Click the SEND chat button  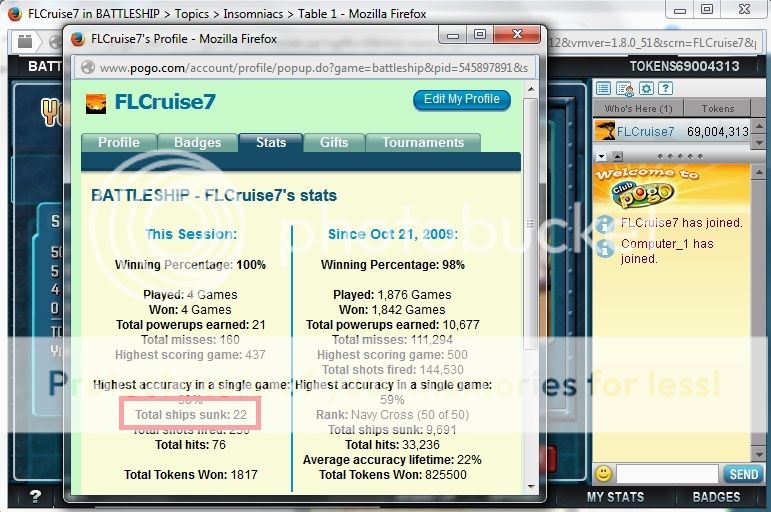(743, 474)
